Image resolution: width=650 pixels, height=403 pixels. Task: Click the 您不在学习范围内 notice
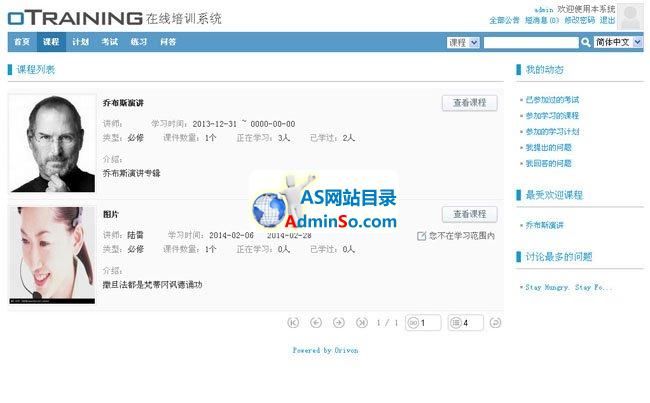click(456, 236)
